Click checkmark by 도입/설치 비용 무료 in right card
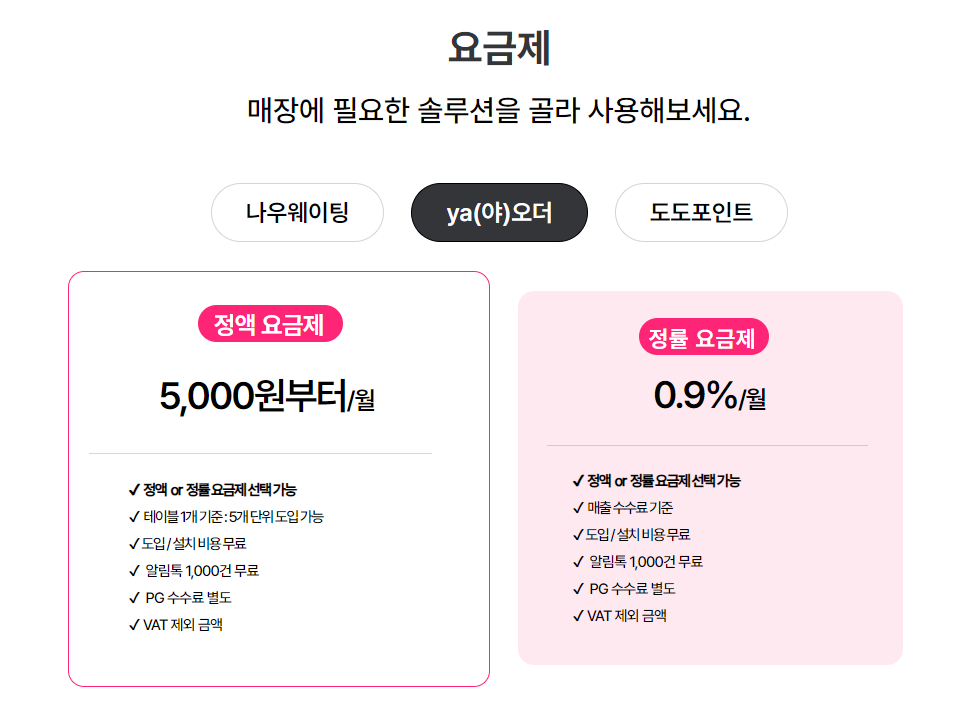Viewport: 959px width, 711px height. tap(579, 535)
